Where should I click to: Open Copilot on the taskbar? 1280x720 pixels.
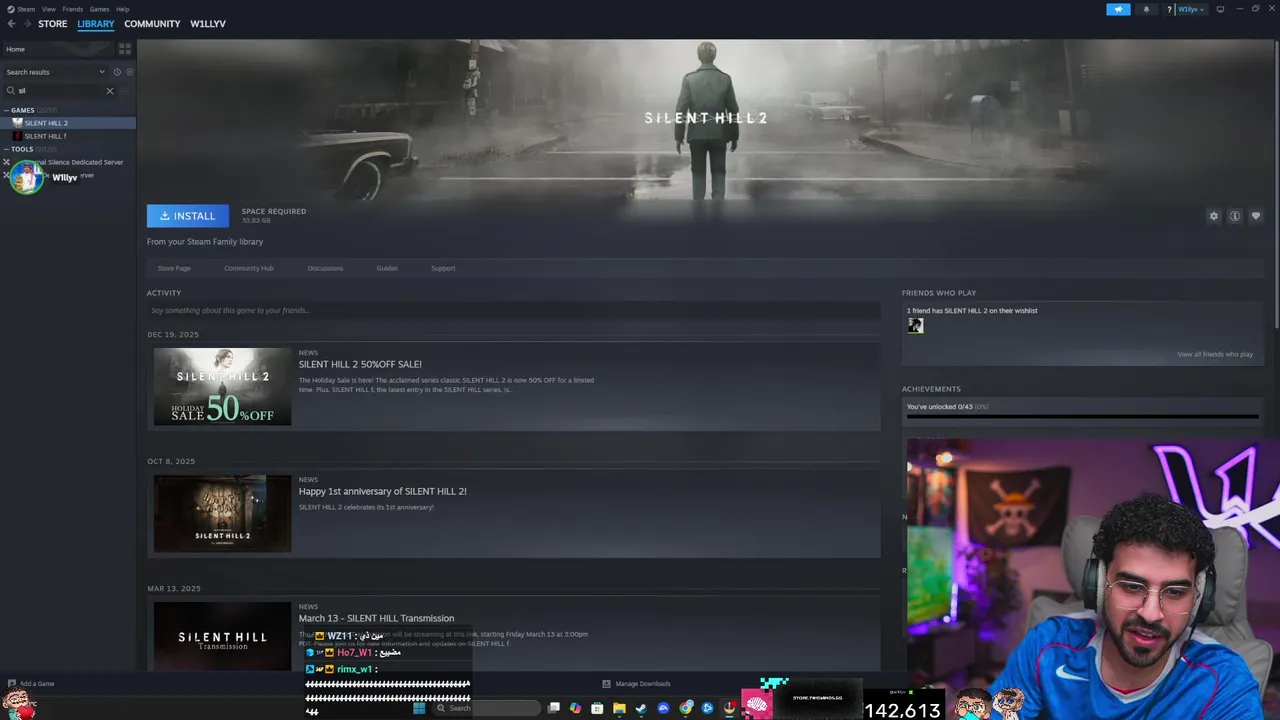pyautogui.click(x=575, y=708)
